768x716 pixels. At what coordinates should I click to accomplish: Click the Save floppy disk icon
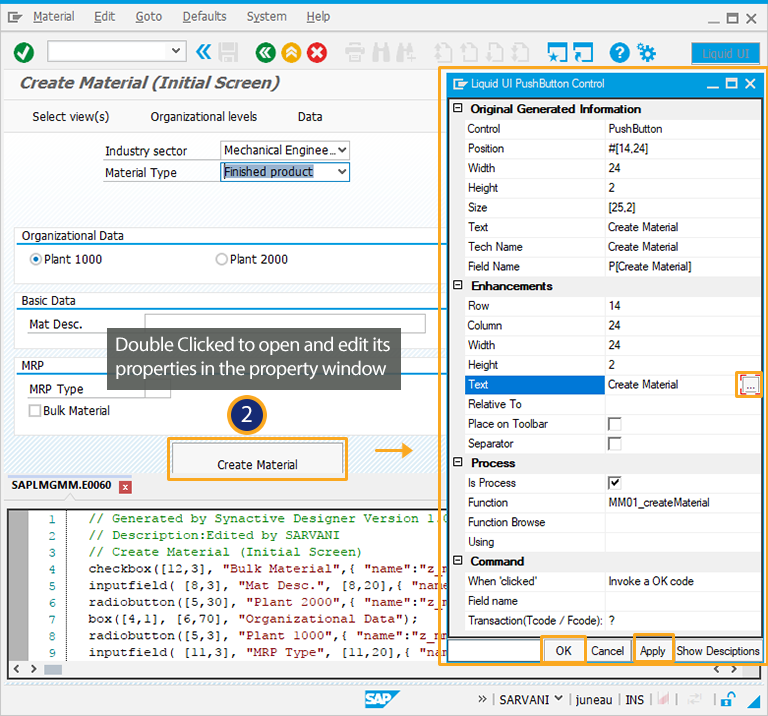pyautogui.click(x=228, y=52)
